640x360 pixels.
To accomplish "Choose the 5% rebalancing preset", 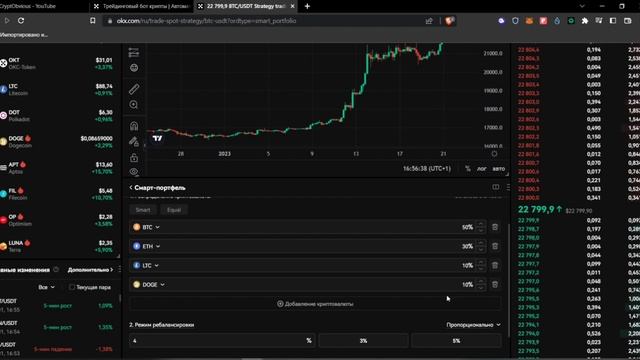I will tap(456, 340).
